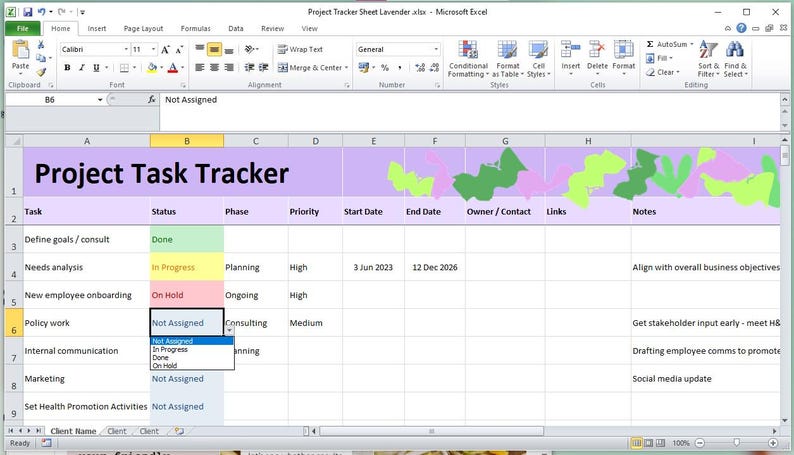The height and width of the screenshot is (455, 794).
Task: Open the Calibri font name dropdown
Action: [x=126, y=50]
